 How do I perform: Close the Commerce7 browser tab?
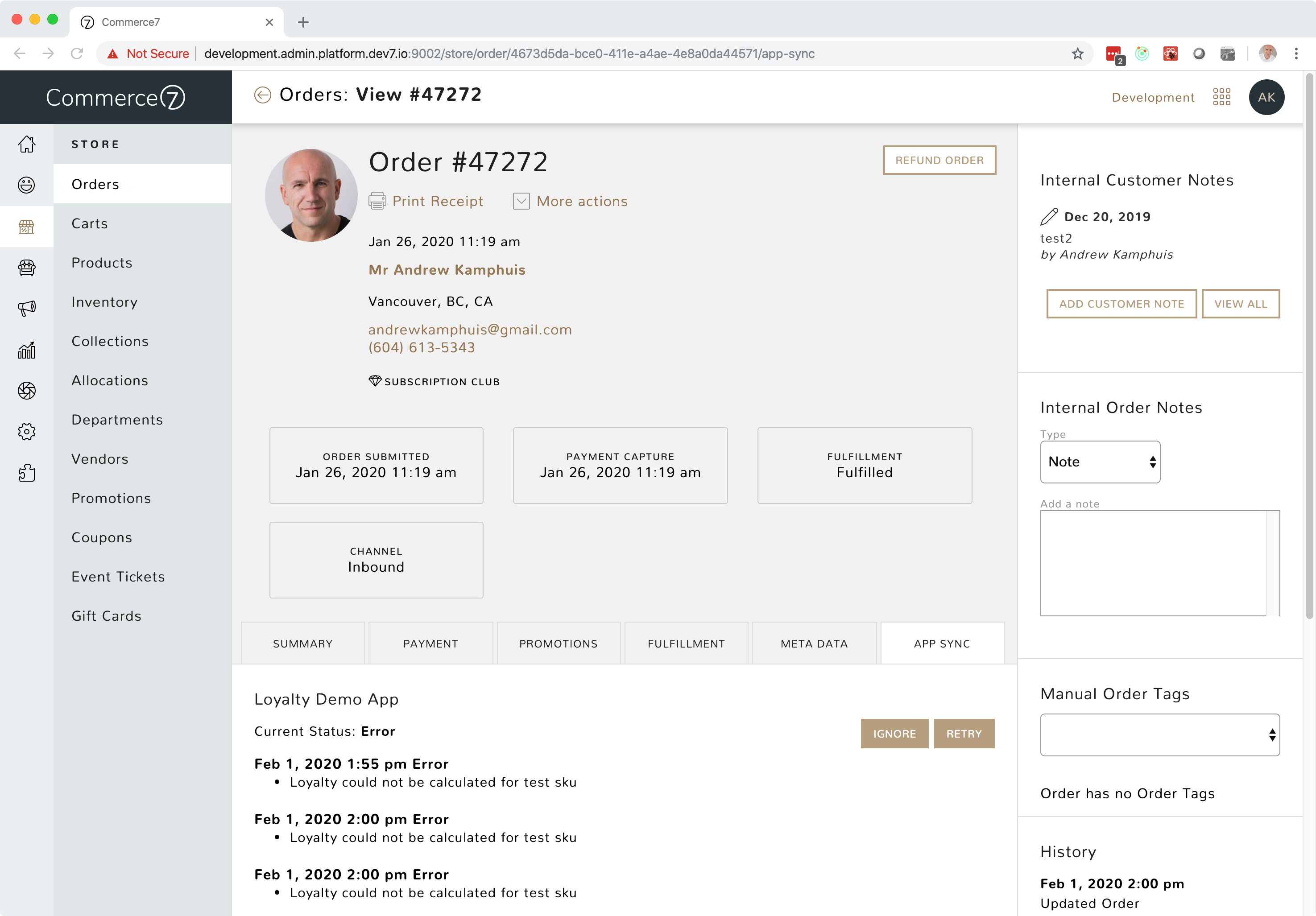pyautogui.click(x=269, y=22)
